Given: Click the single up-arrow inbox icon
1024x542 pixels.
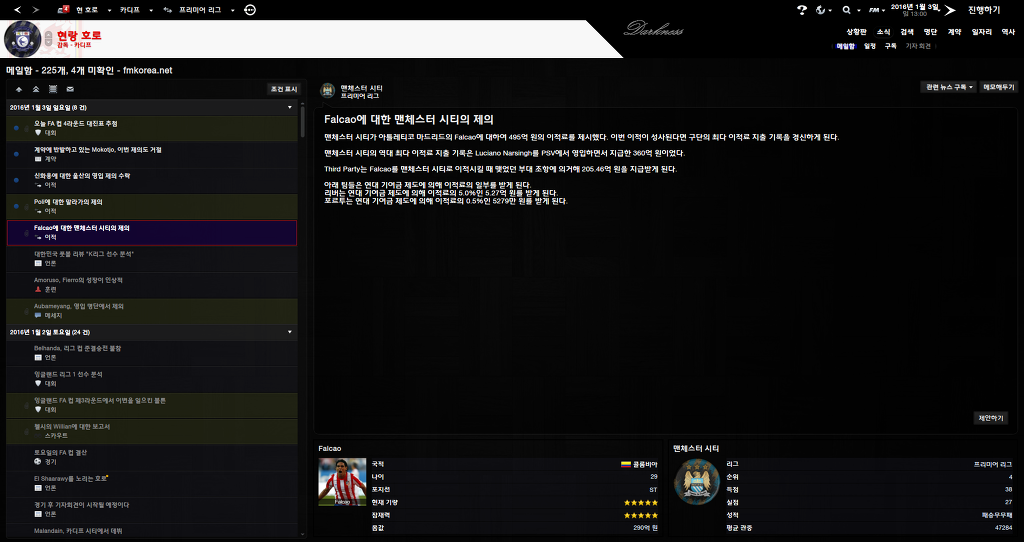Looking at the screenshot, I should click(x=19, y=89).
